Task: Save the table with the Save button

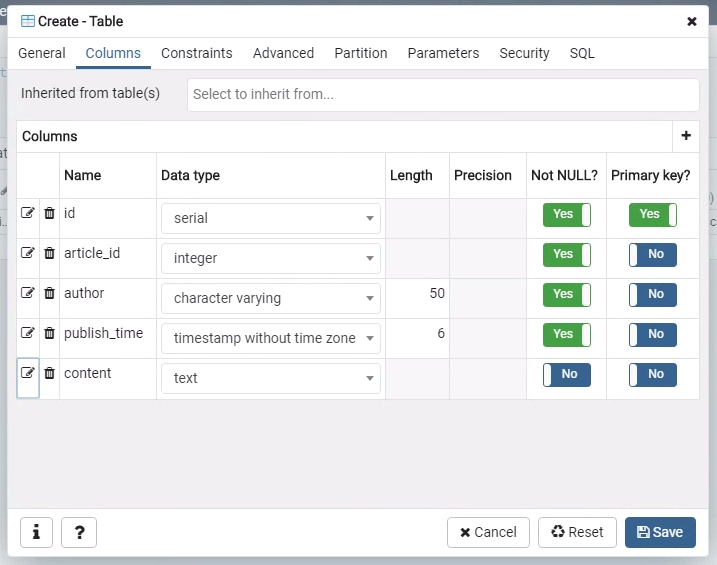Action: coord(660,532)
